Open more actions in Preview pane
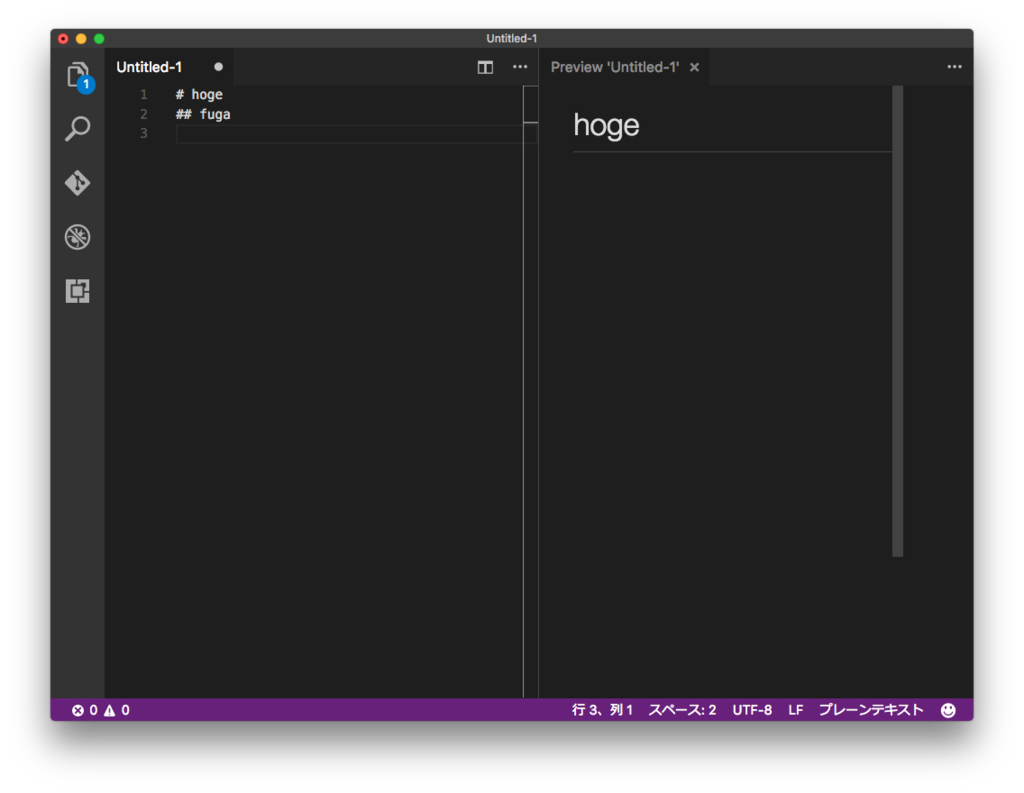1024x793 pixels. (954, 67)
